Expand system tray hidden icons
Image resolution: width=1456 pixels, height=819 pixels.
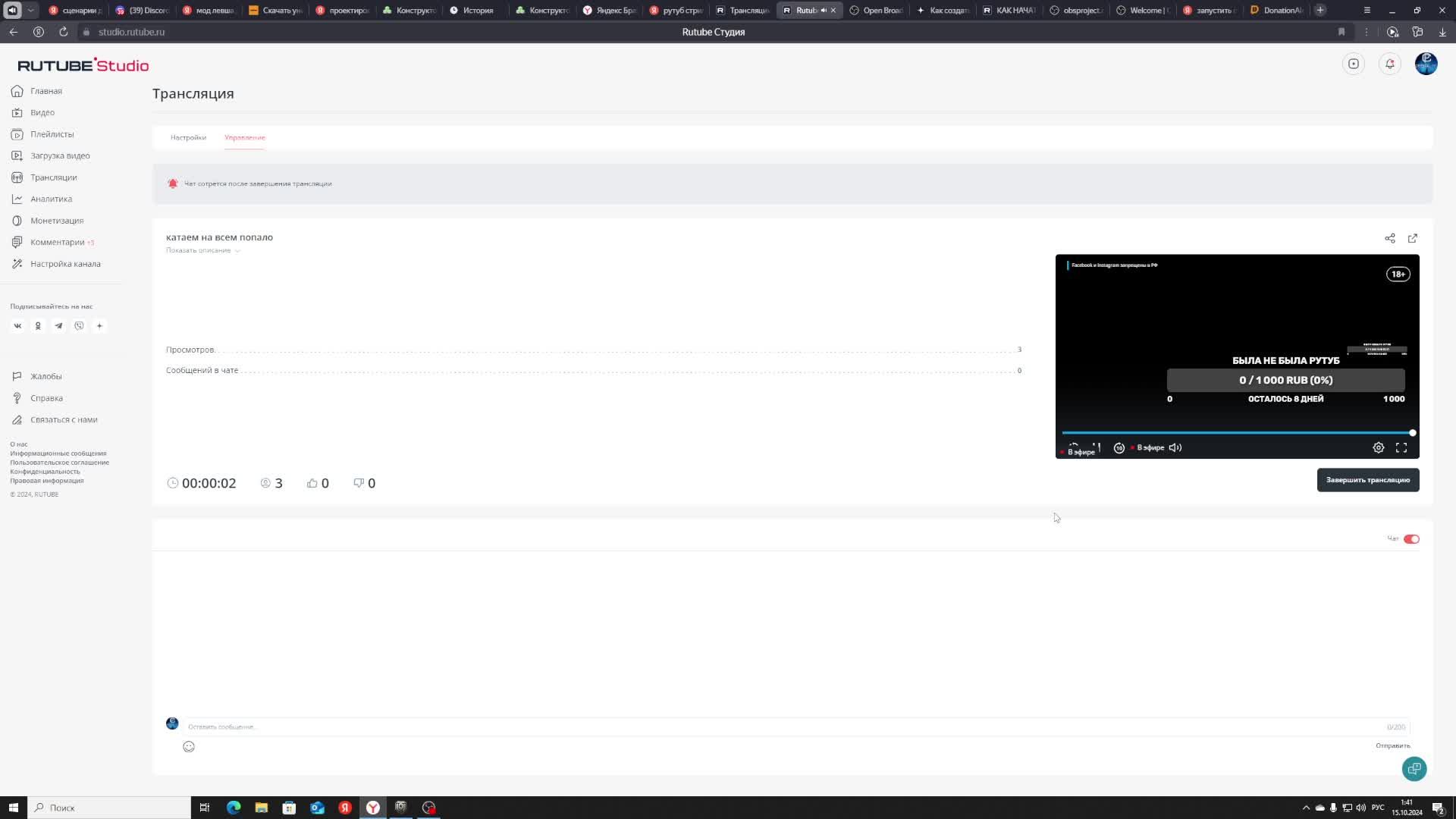pyautogui.click(x=1305, y=808)
